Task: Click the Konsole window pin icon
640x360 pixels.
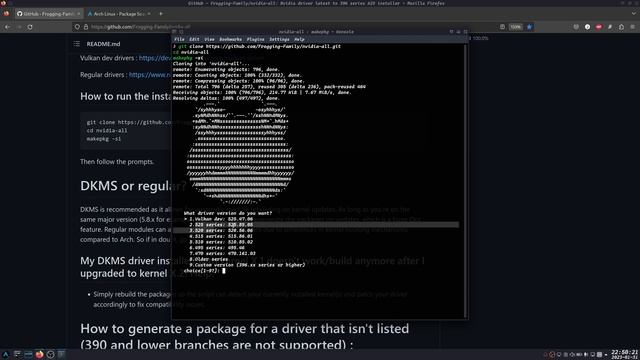Action: [x=181, y=31]
